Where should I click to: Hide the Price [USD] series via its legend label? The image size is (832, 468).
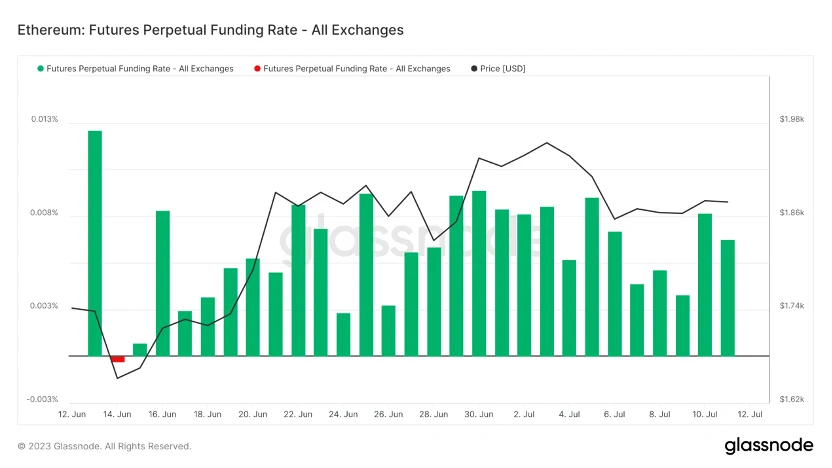coord(503,68)
